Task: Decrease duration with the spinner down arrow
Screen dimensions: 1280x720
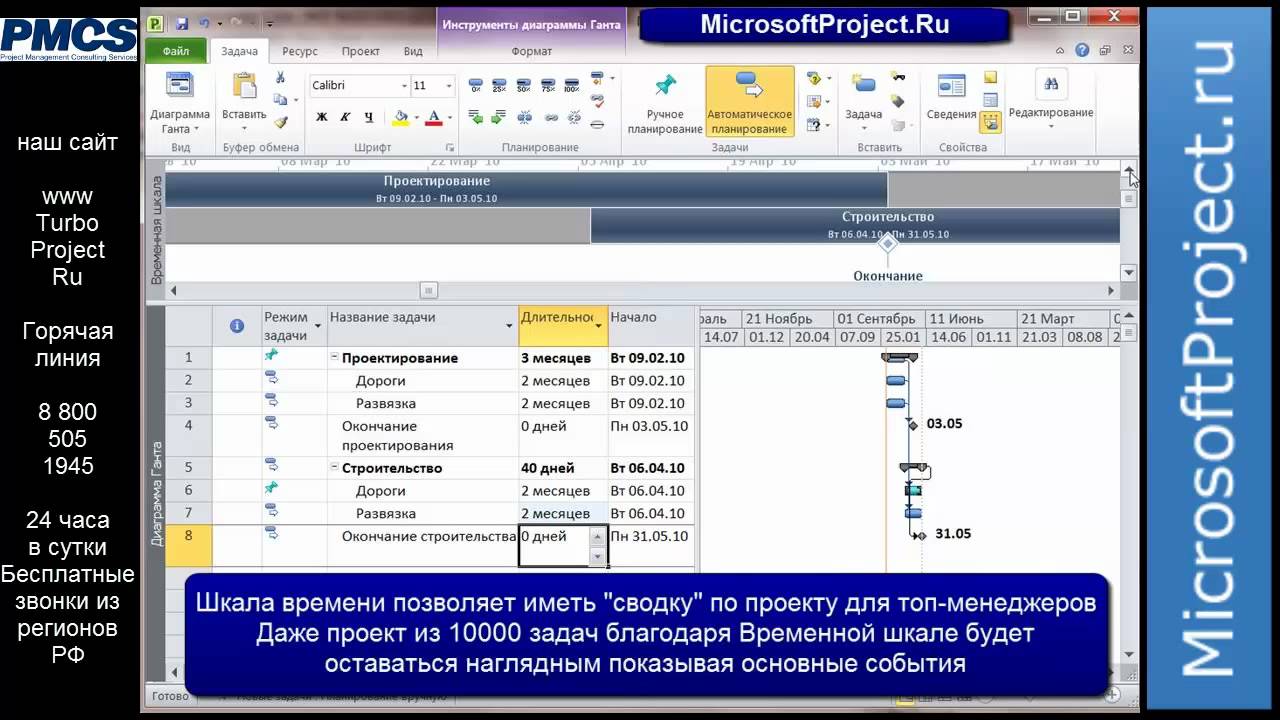Action: coord(598,556)
